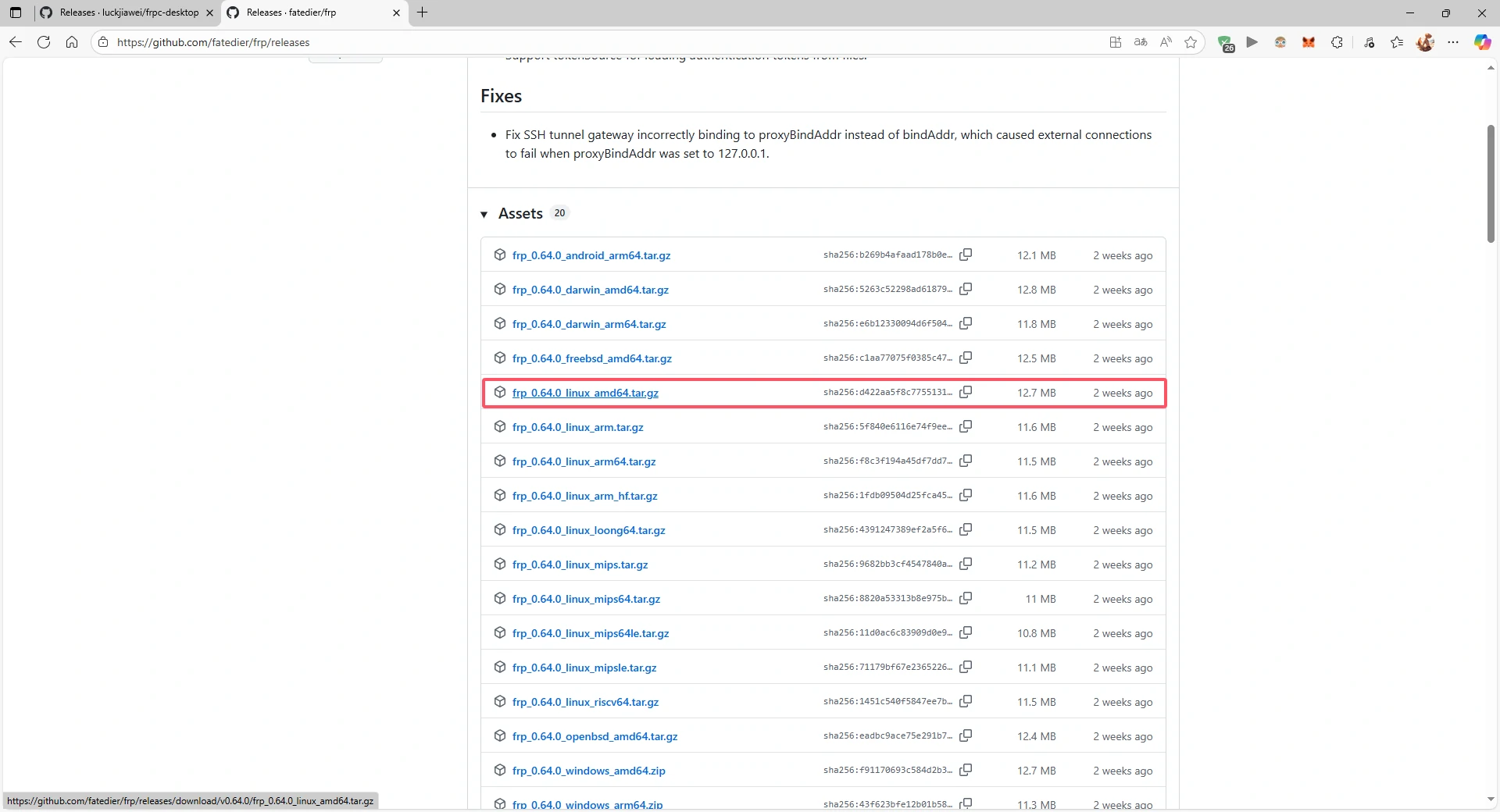Copy sha256 of frp_0.64.0_openbsd_amd64.tar.gz

point(966,735)
